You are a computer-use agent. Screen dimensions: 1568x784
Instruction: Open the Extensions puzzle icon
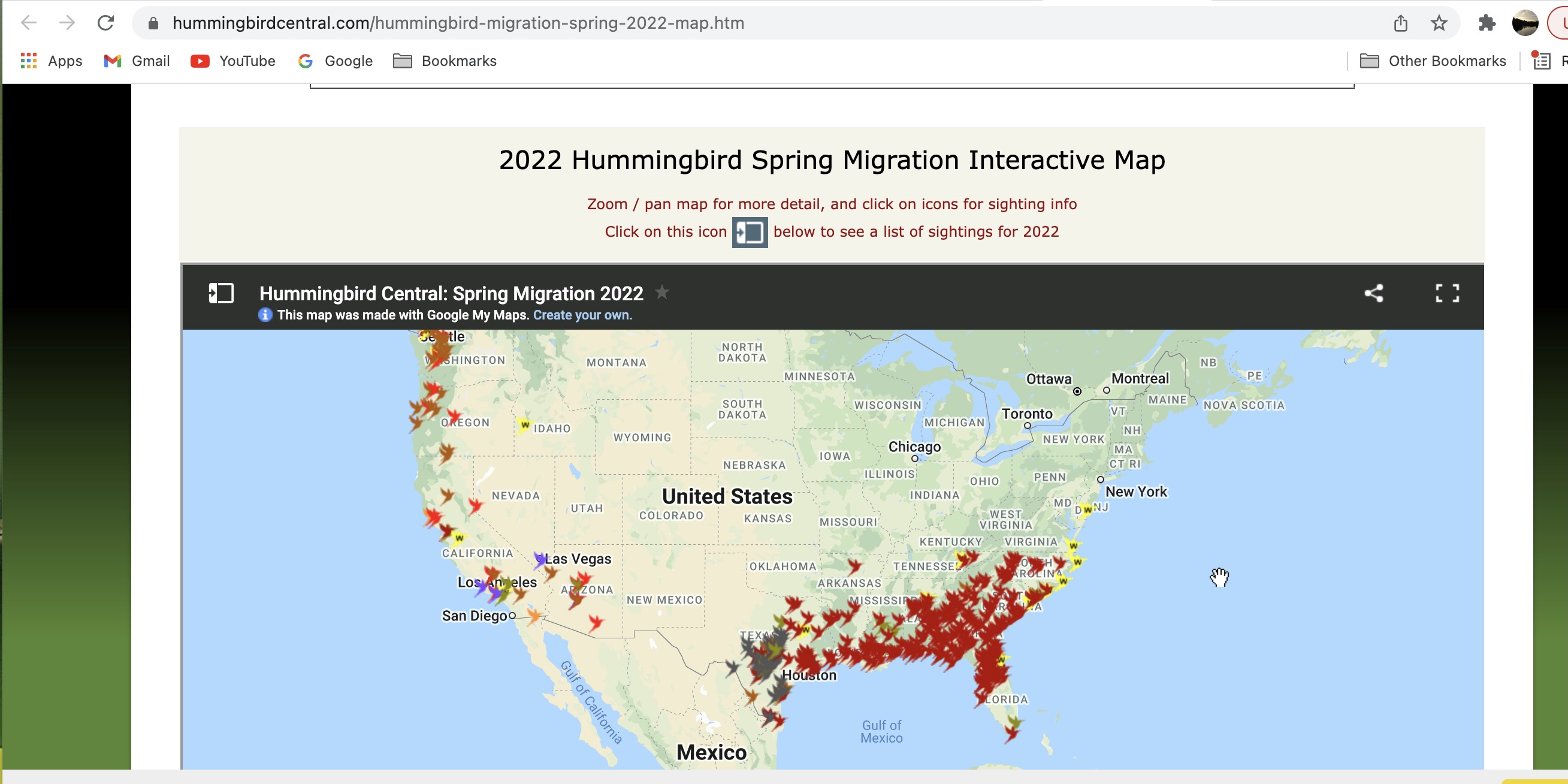(1487, 23)
